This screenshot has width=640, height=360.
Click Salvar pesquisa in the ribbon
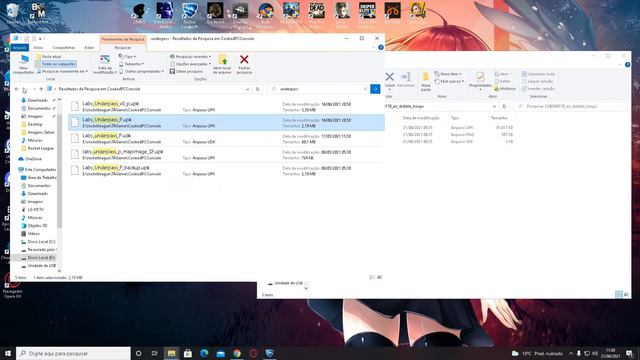(186, 71)
